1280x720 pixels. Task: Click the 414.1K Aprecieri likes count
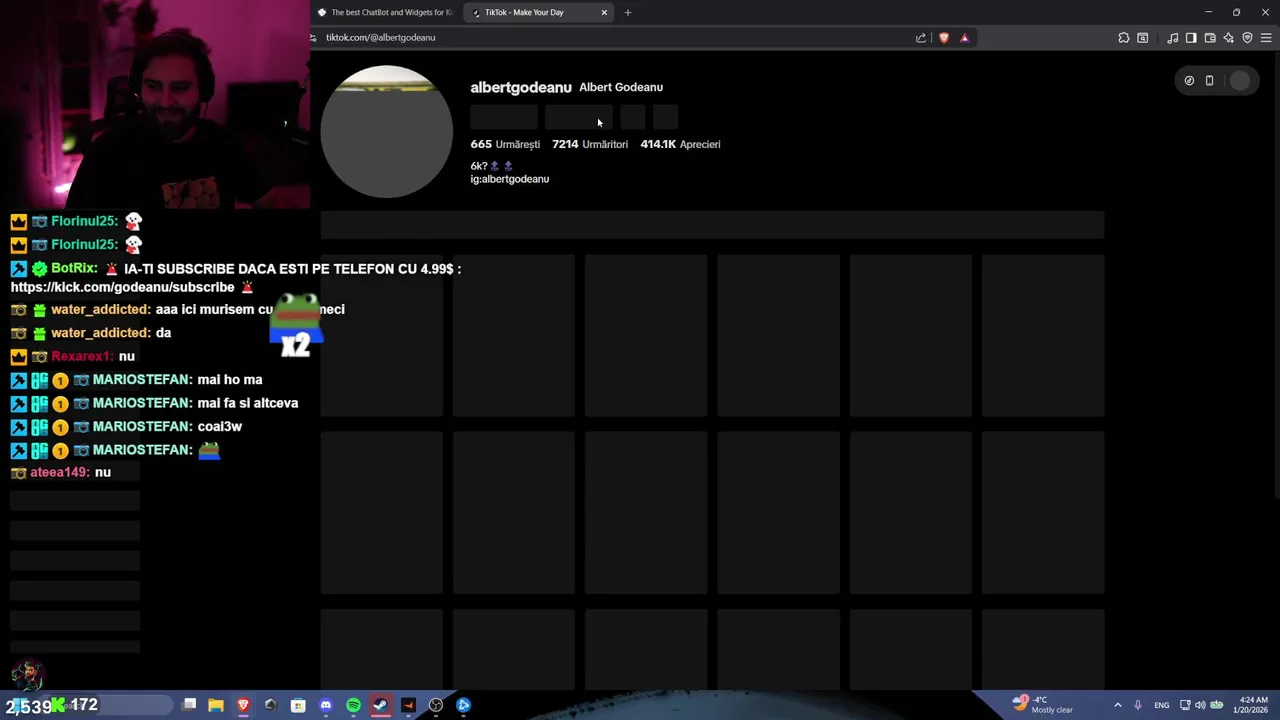point(680,144)
